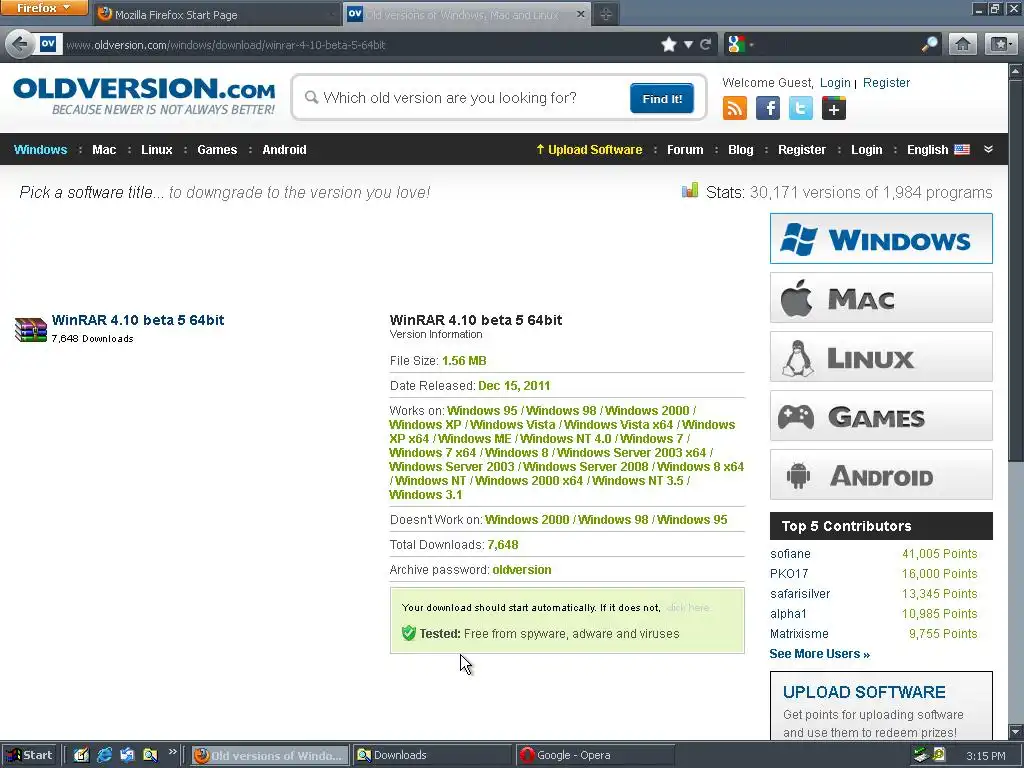Switch to Google - Opera in taskbar
This screenshot has width=1024, height=768.
594,755
